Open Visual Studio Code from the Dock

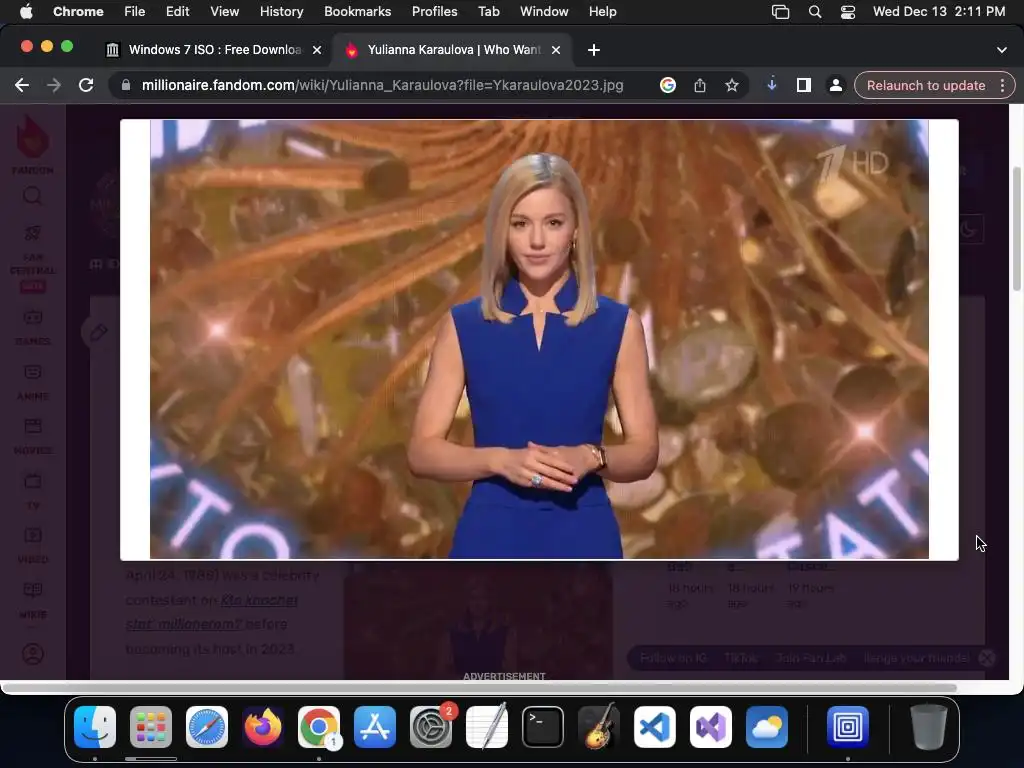point(655,726)
